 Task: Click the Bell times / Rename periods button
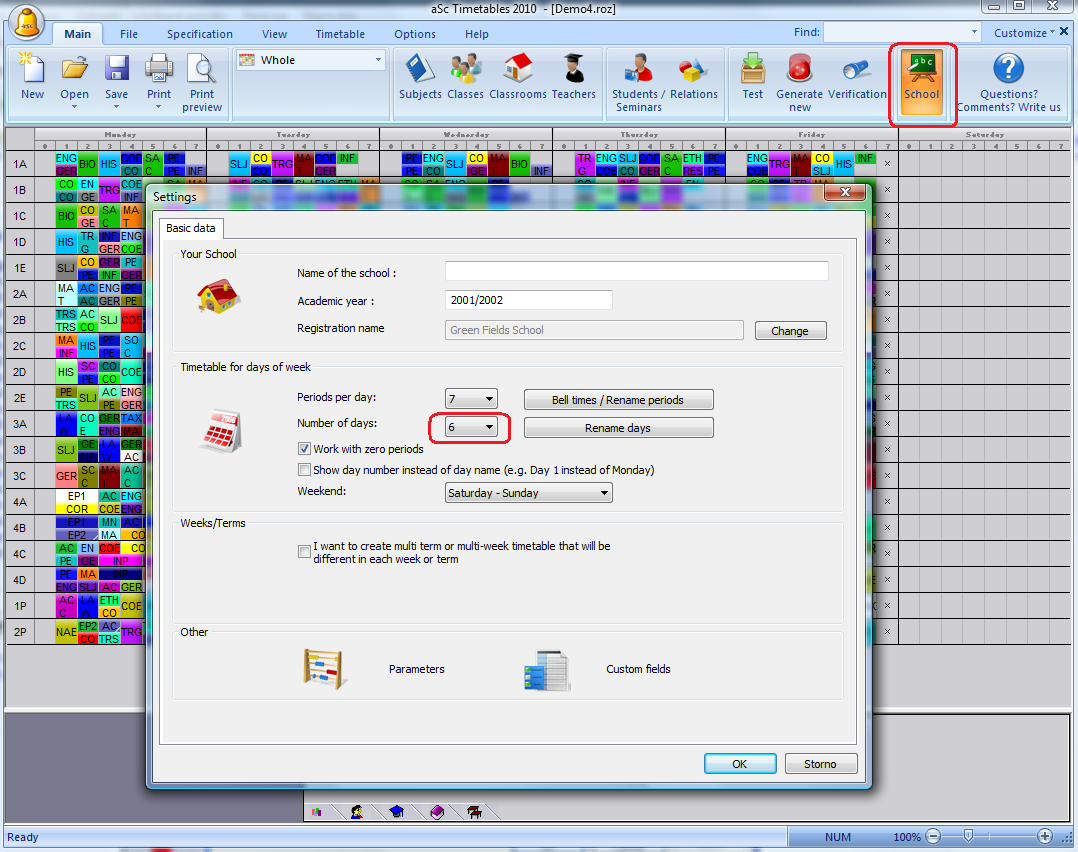618,400
